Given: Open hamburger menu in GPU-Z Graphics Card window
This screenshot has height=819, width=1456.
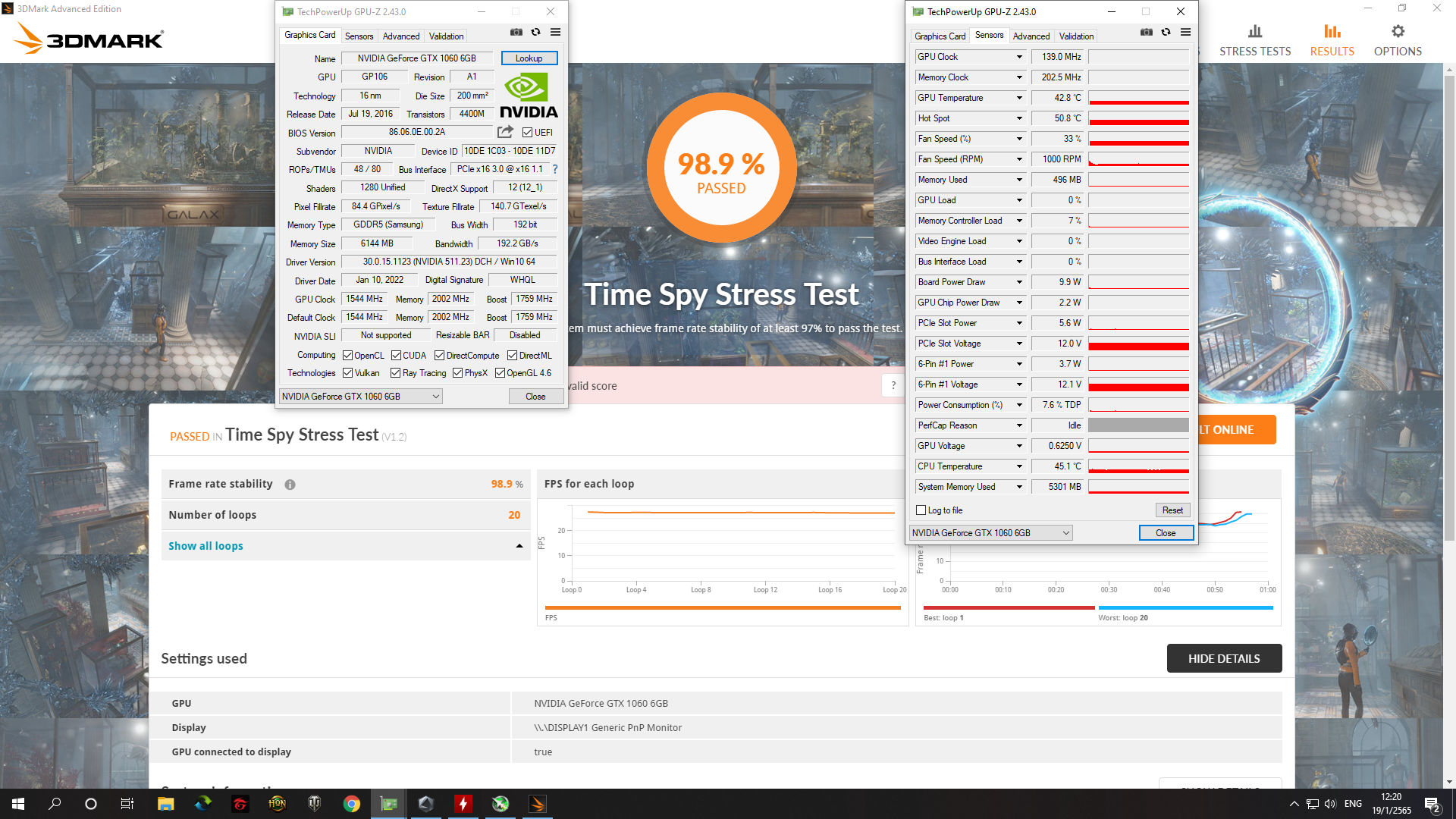Looking at the screenshot, I should [x=555, y=32].
